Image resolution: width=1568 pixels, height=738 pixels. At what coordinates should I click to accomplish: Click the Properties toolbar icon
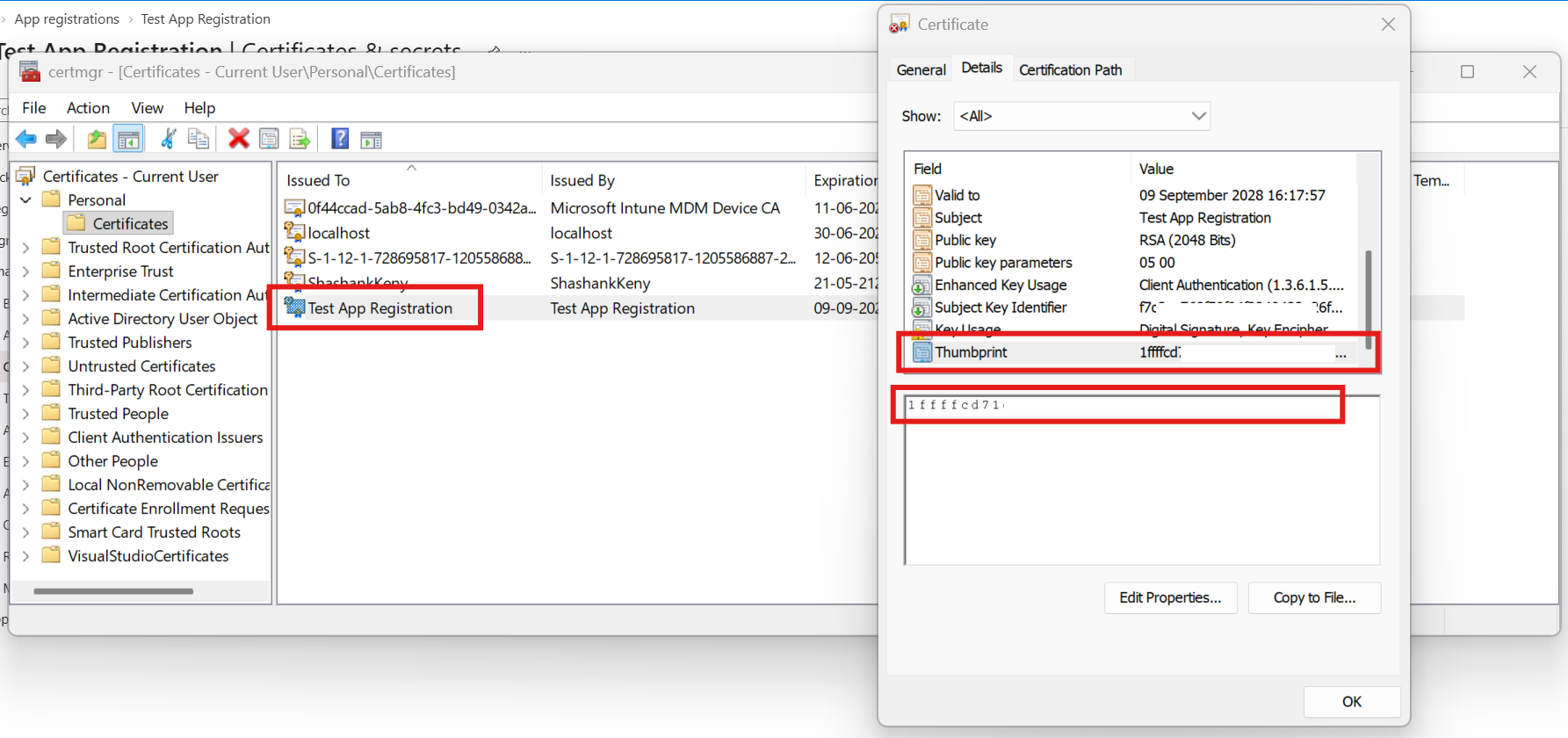[270, 139]
